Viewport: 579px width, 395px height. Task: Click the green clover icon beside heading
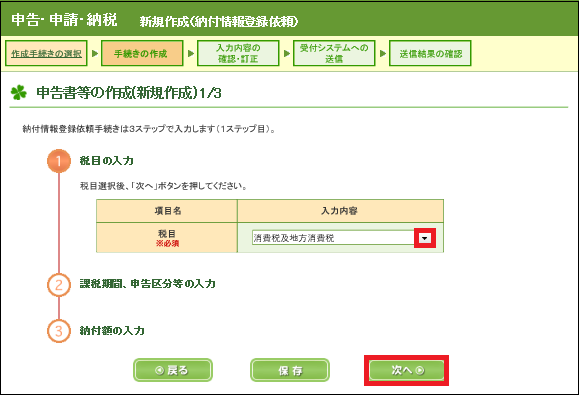pyautogui.click(x=18, y=92)
